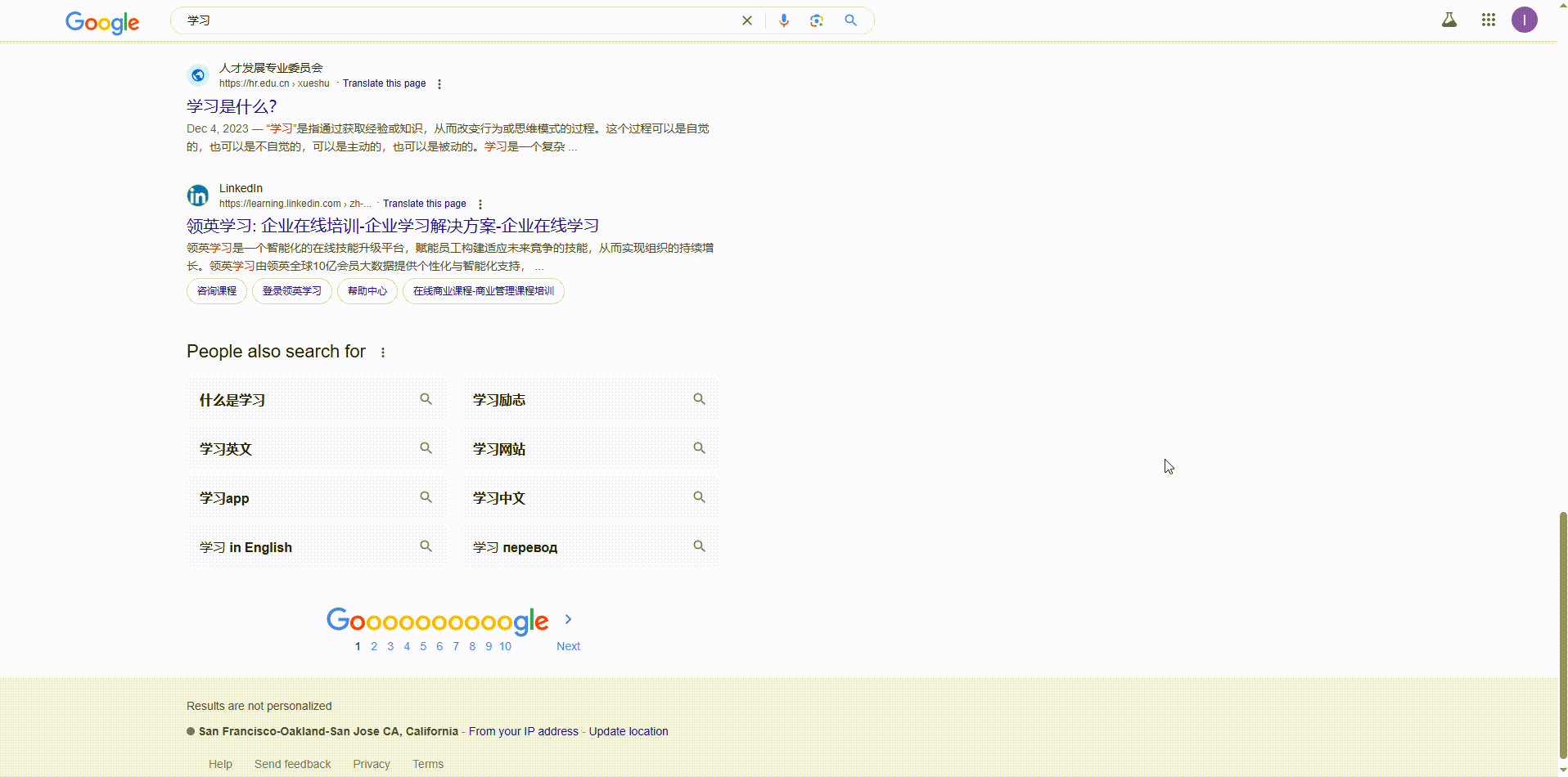Open options next to People also search for
Viewport: 1568px width, 777px height.
(383, 353)
